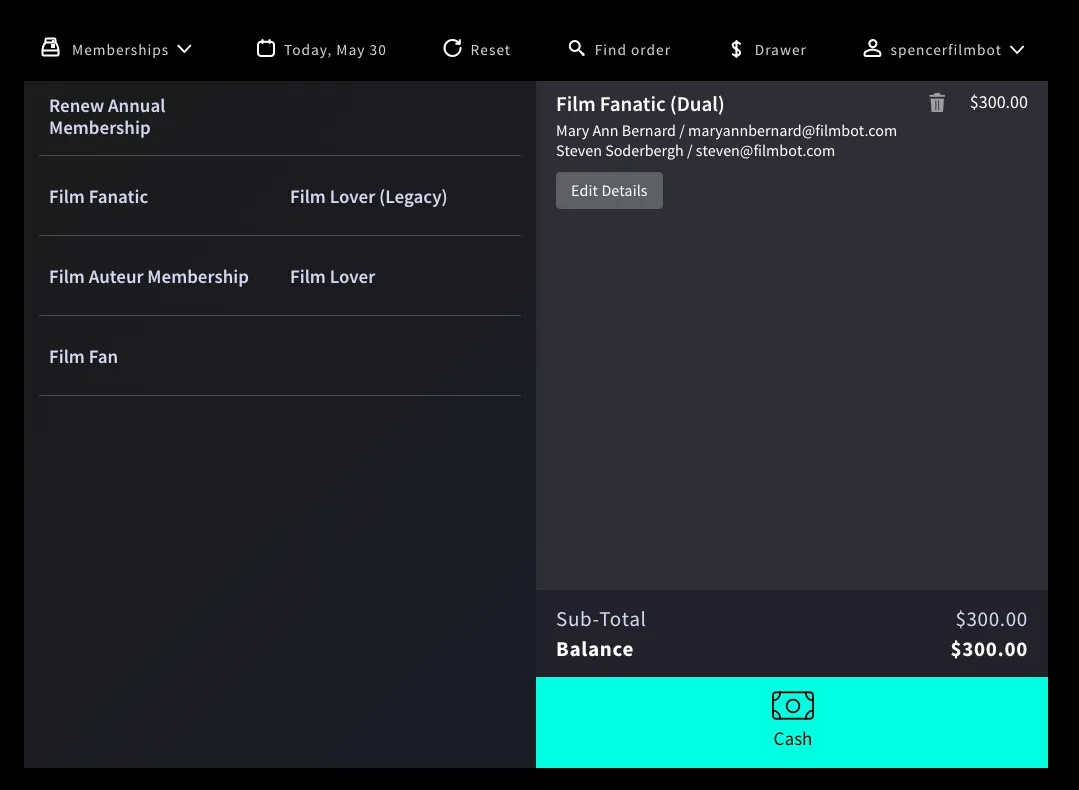The width and height of the screenshot is (1079, 790).
Task: Click Steven Soderbergh member line
Action: pos(695,151)
